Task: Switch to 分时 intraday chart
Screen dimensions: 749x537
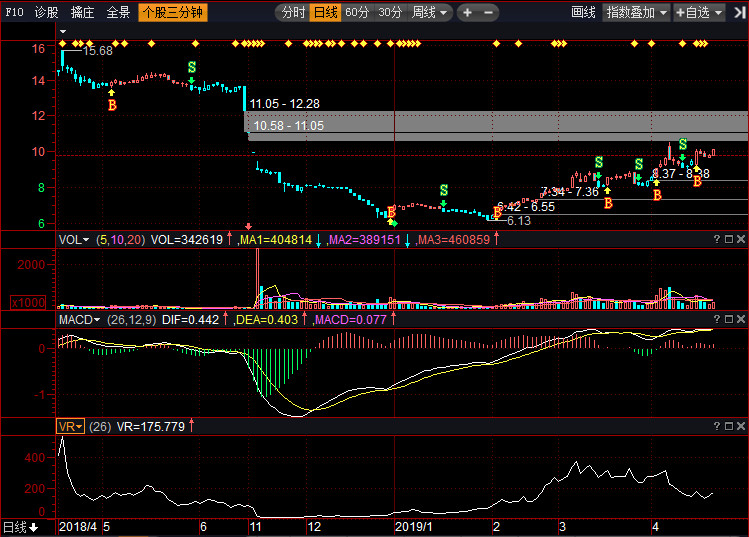Action: [x=292, y=13]
